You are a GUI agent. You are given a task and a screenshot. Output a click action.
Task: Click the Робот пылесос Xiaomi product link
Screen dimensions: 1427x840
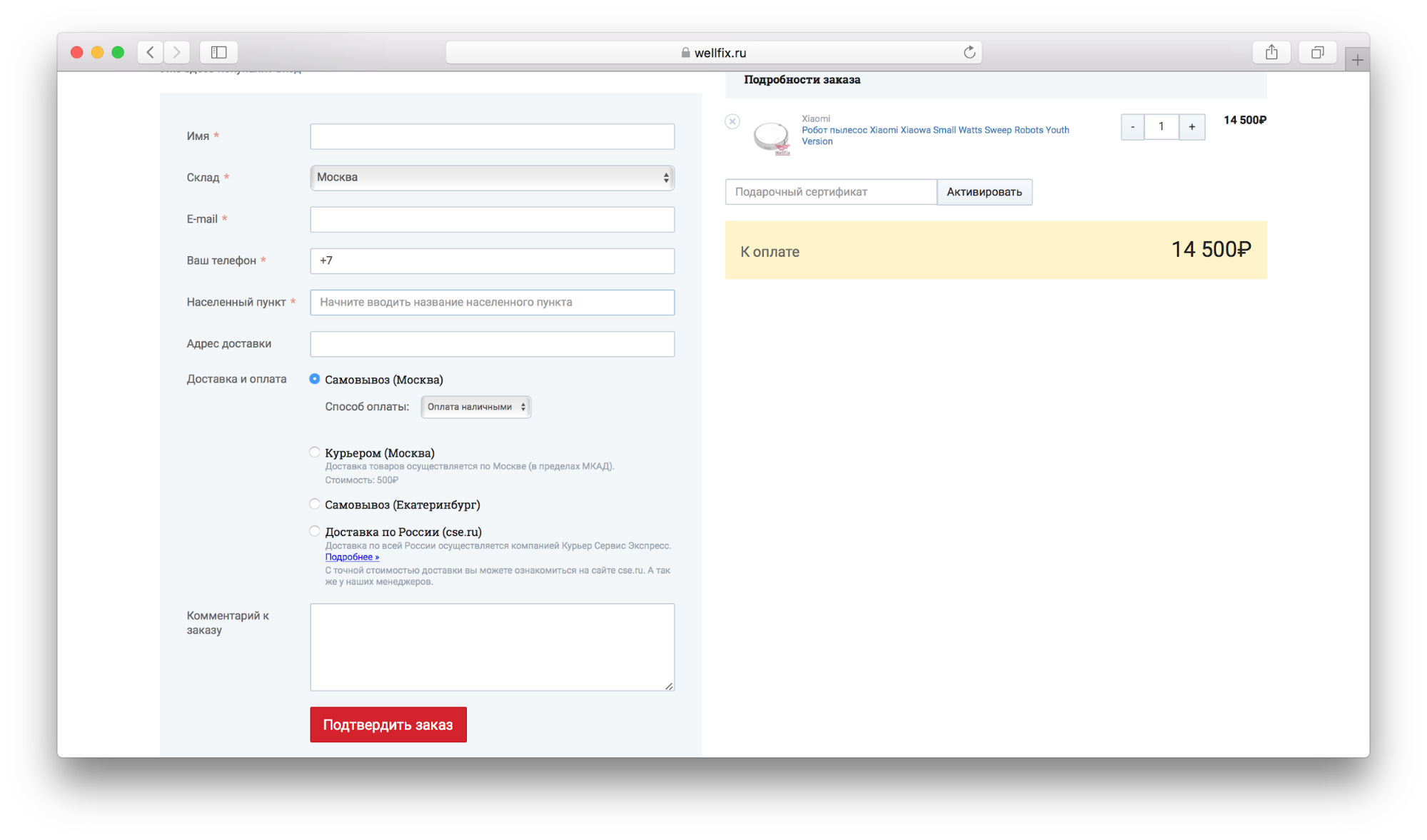coord(934,131)
